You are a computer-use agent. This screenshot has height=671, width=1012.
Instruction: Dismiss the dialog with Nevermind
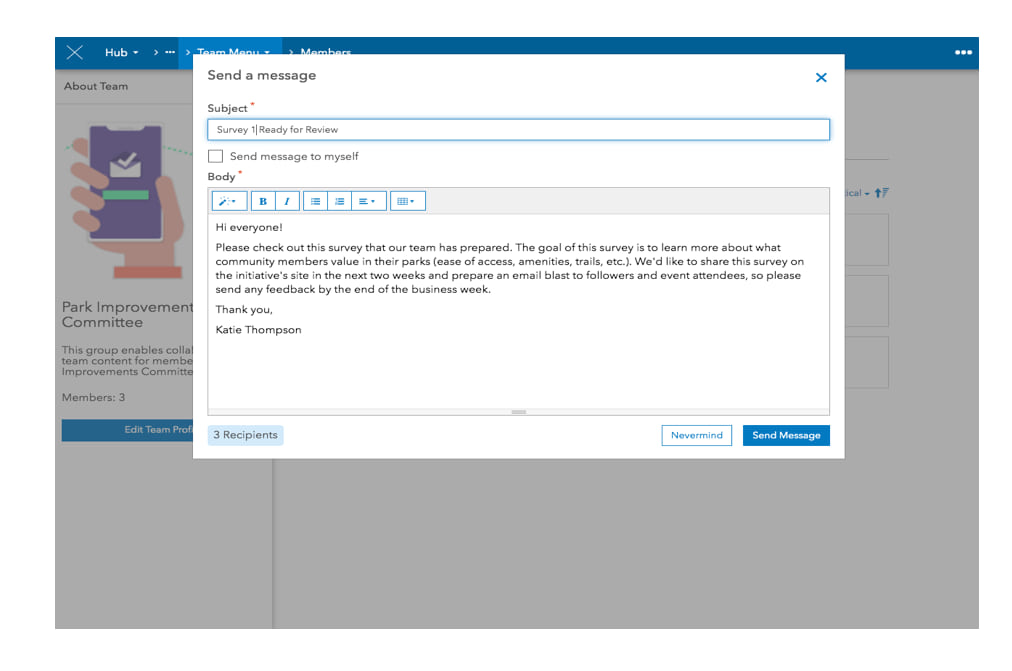click(697, 435)
